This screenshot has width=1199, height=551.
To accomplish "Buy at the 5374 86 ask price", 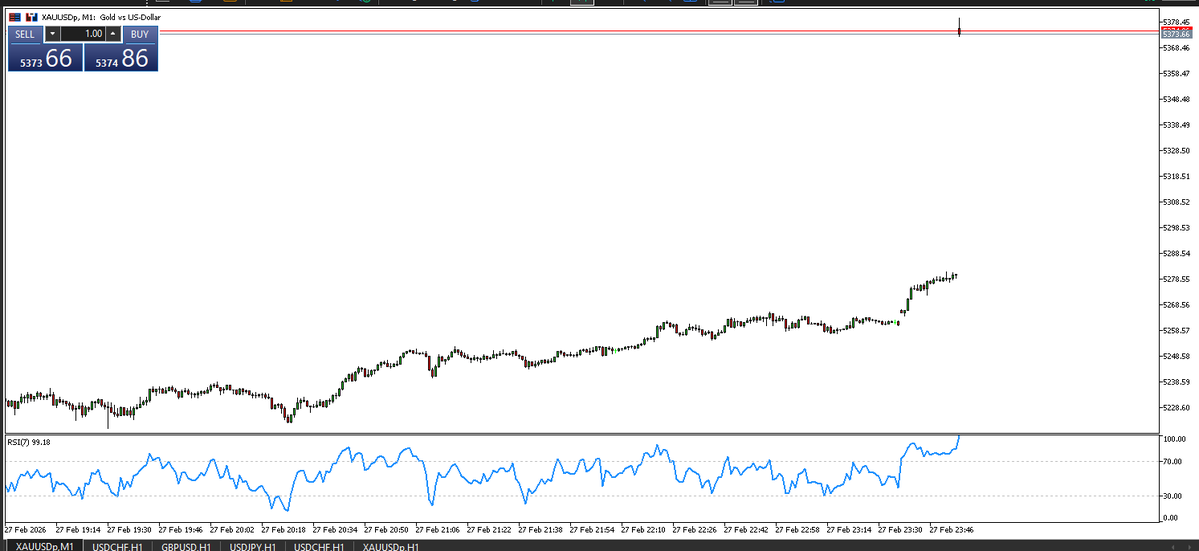I will [121, 57].
